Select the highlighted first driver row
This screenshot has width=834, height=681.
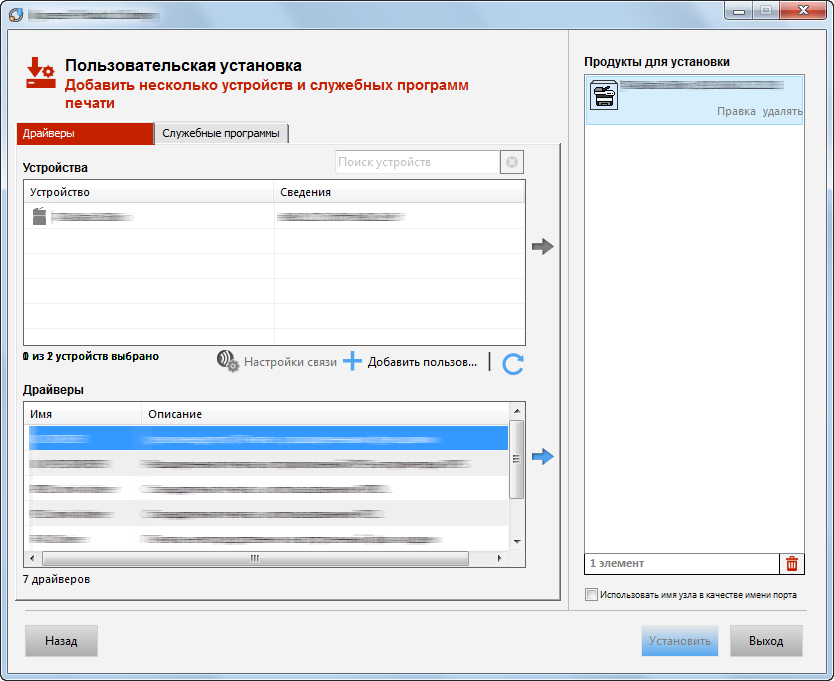[x=268, y=438]
